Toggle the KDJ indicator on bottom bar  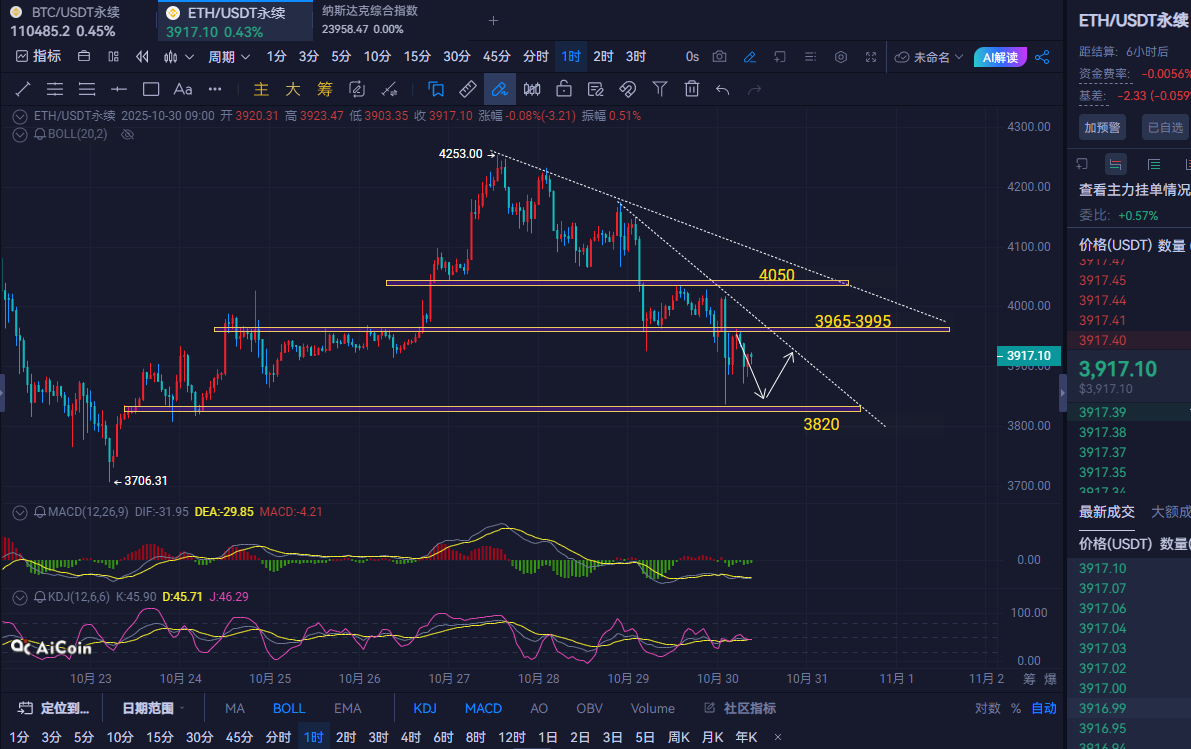(x=425, y=708)
